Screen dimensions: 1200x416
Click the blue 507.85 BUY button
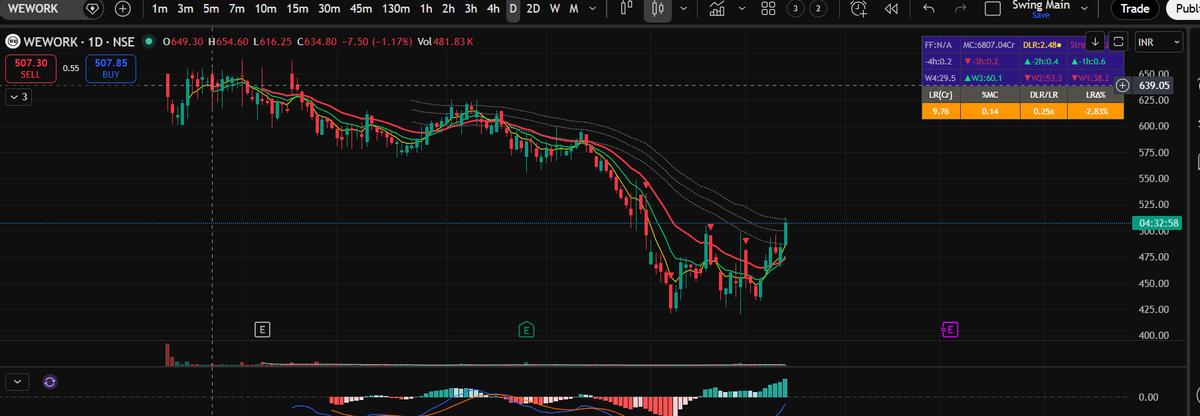110,68
